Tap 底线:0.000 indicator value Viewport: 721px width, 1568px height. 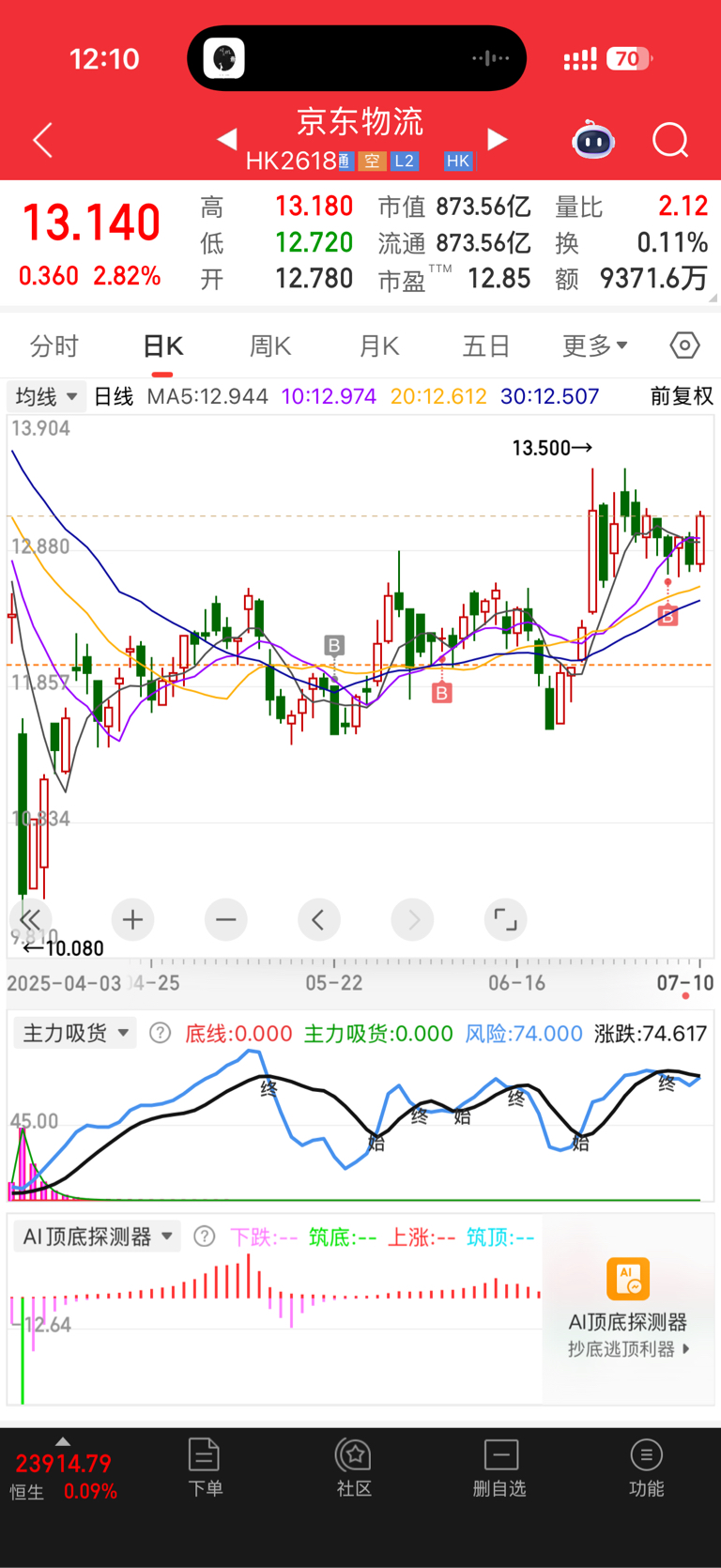pos(238,1034)
